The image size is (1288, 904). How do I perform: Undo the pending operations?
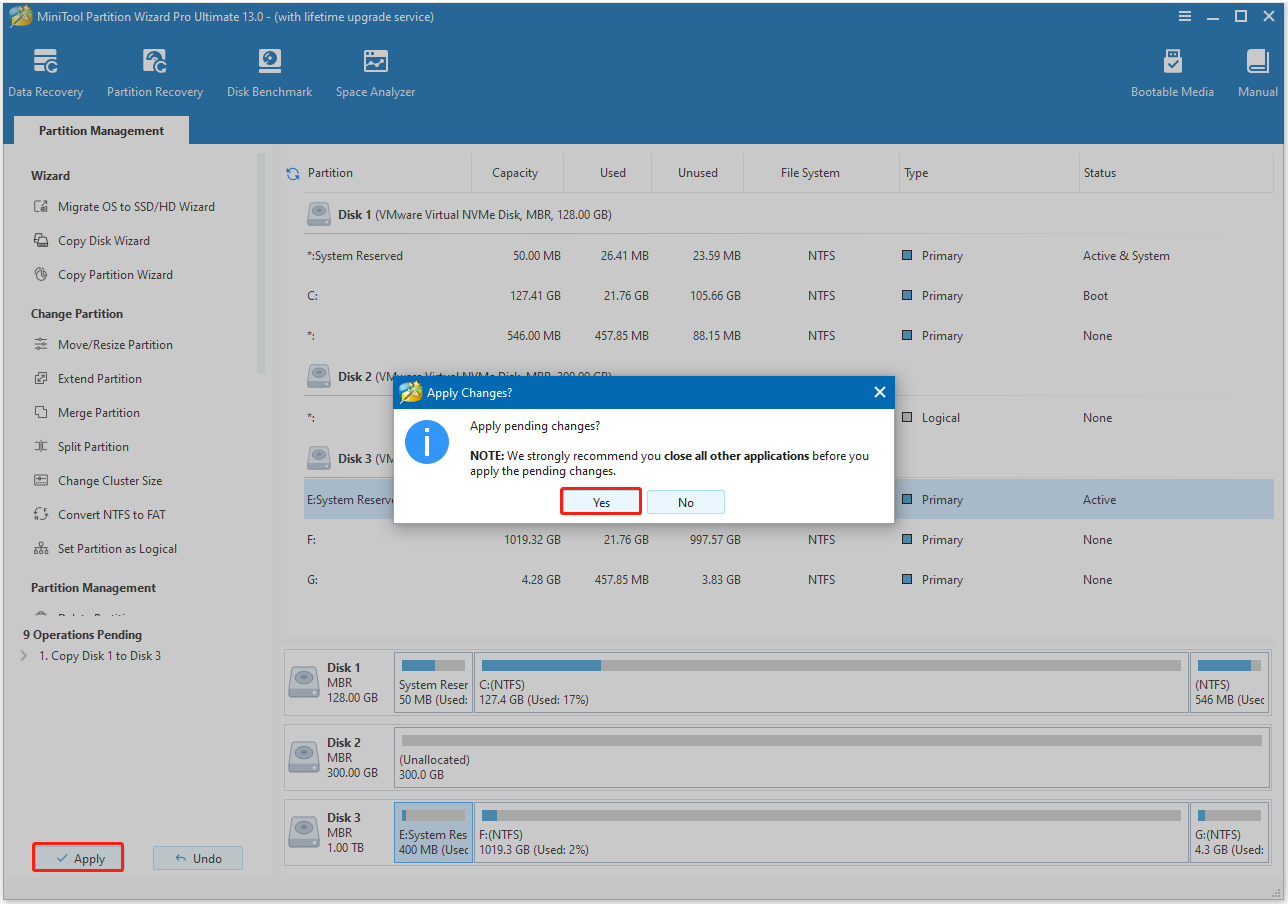[x=197, y=857]
